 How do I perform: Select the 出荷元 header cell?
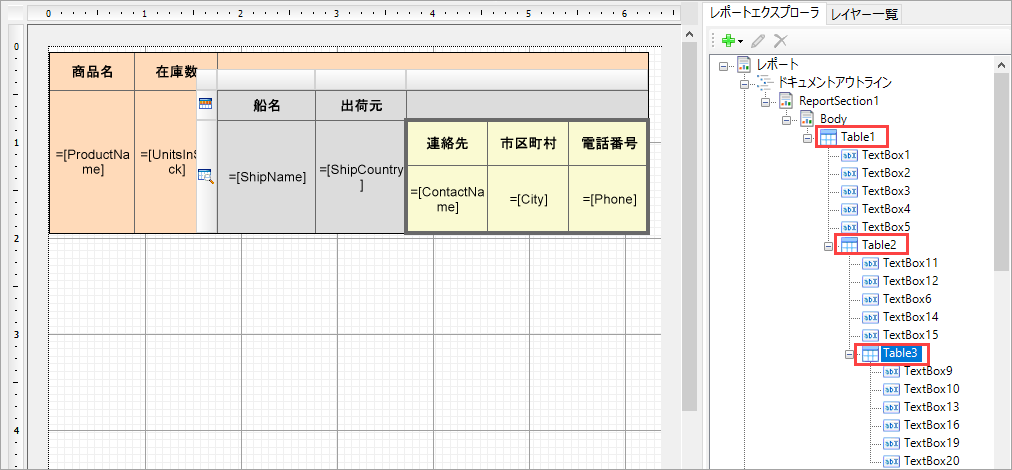pyautogui.click(x=361, y=106)
